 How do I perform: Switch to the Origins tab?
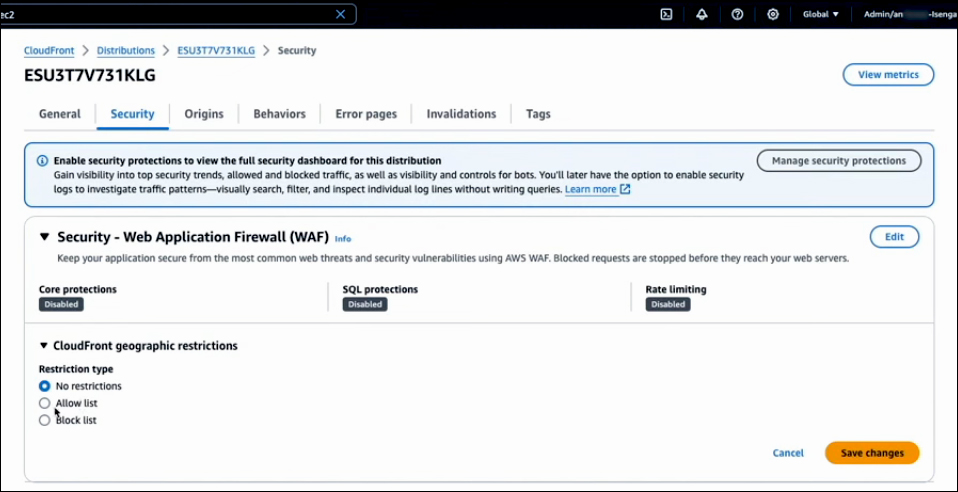point(204,114)
